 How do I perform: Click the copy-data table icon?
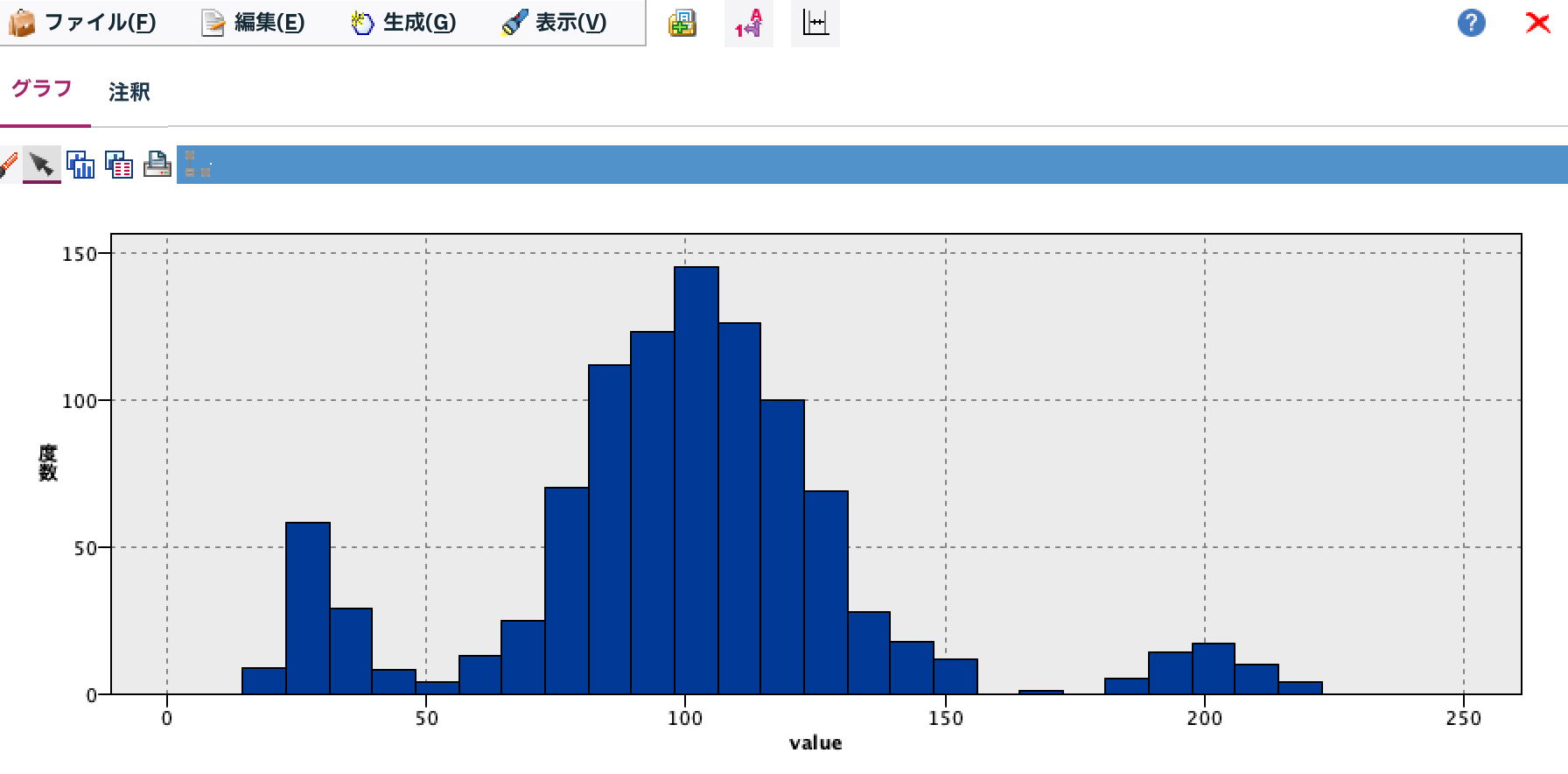[119, 165]
